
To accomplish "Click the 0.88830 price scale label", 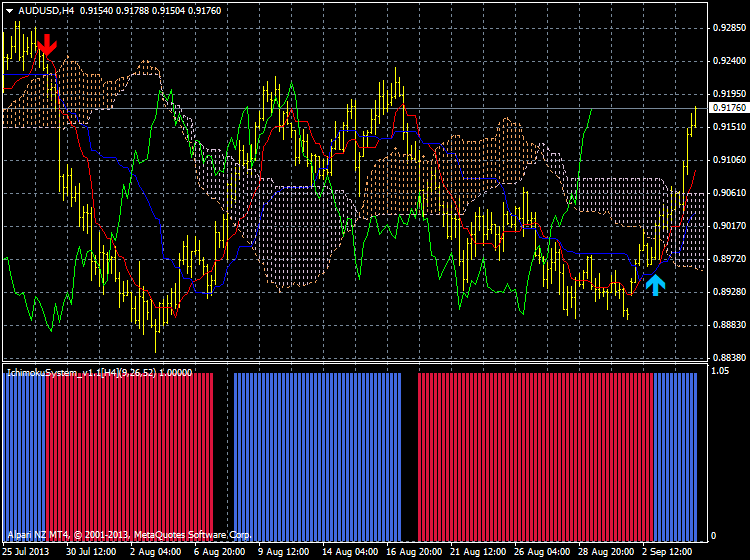I will (729, 325).
